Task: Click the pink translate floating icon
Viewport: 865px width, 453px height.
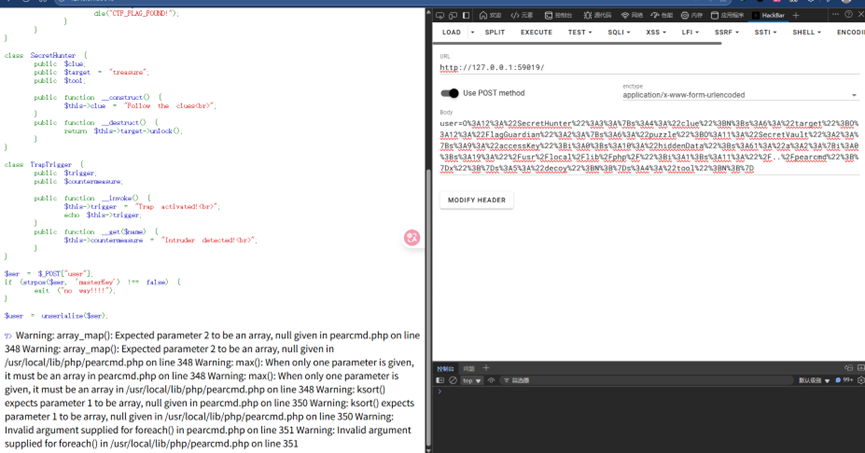Action: (x=412, y=238)
